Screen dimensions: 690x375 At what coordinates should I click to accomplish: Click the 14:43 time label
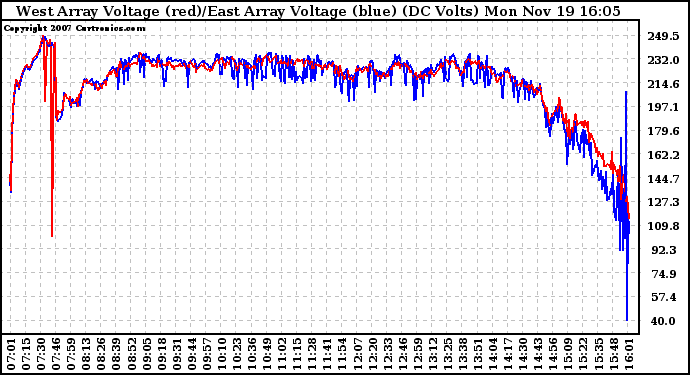(538, 354)
